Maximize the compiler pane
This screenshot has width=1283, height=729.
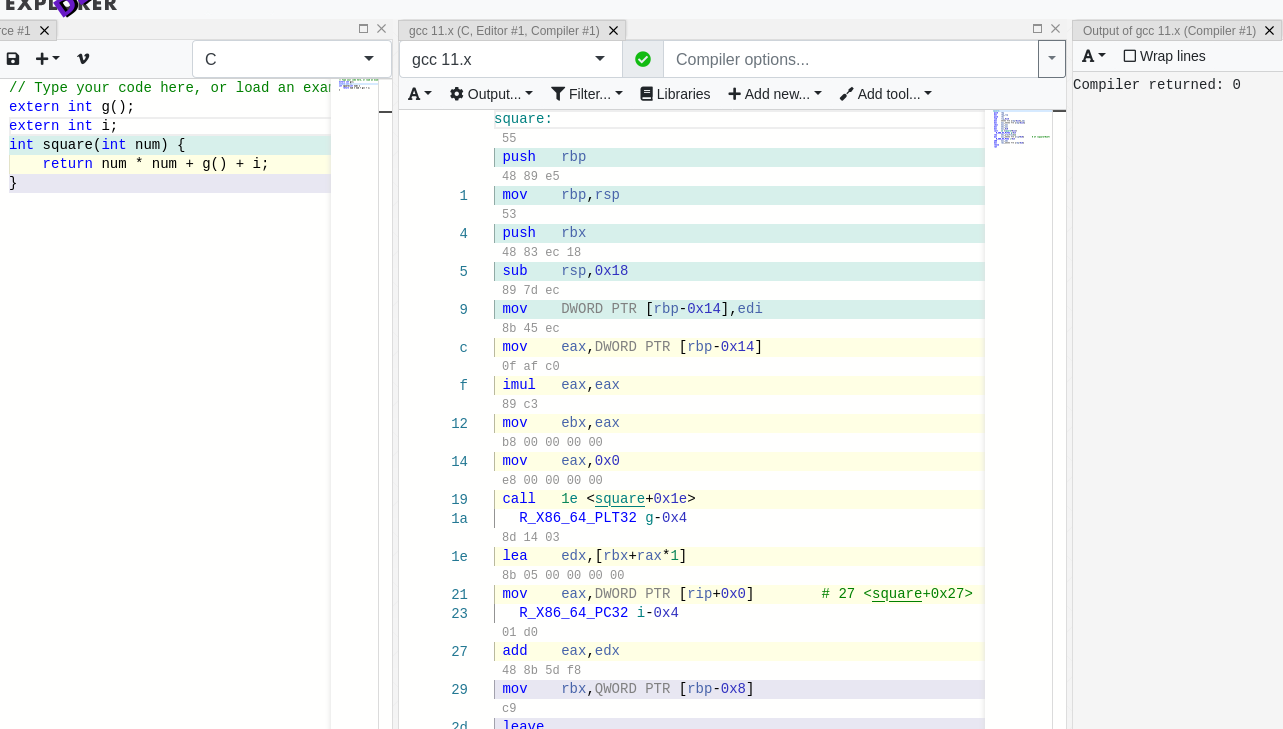click(x=1037, y=29)
